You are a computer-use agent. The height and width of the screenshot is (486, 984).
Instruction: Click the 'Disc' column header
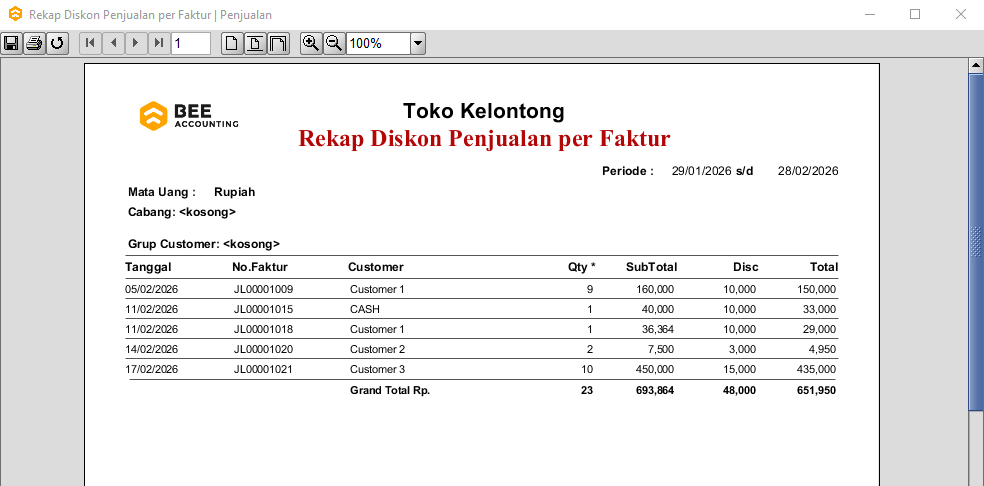746,267
